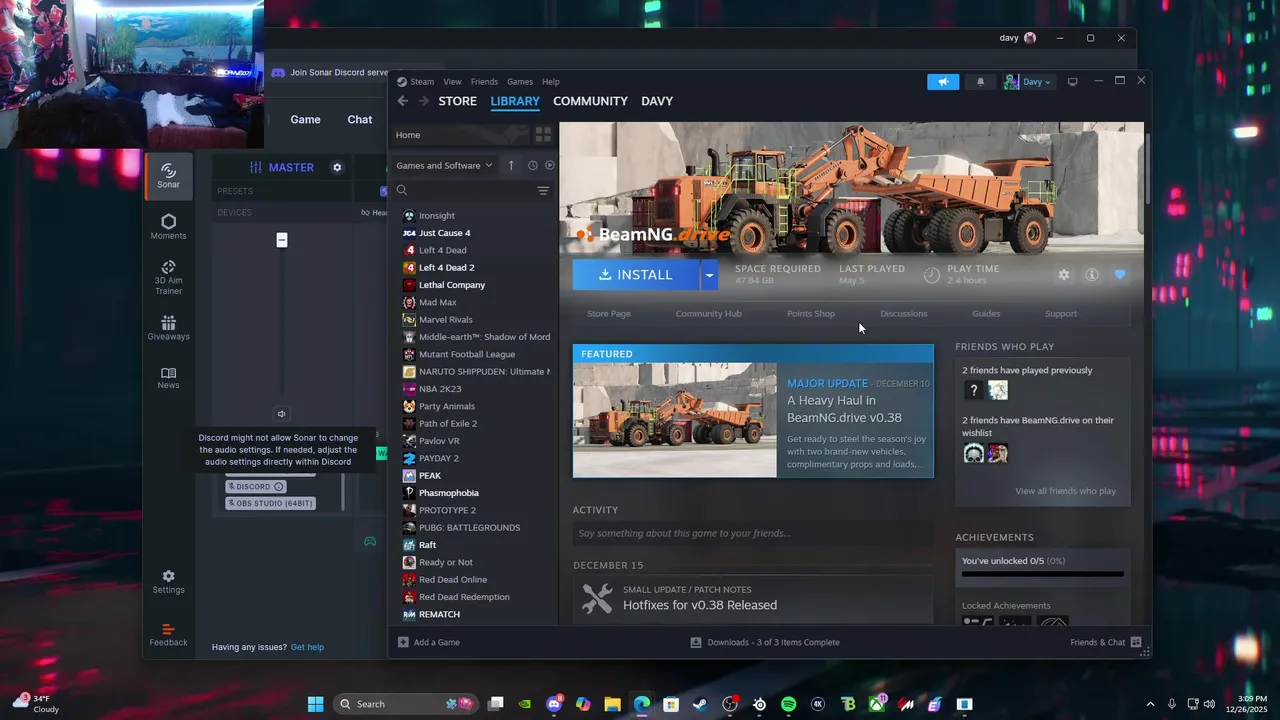The width and height of the screenshot is (1280, 720).
Task: Click the Steam back navigation arrow
Action: coord(403,101)
